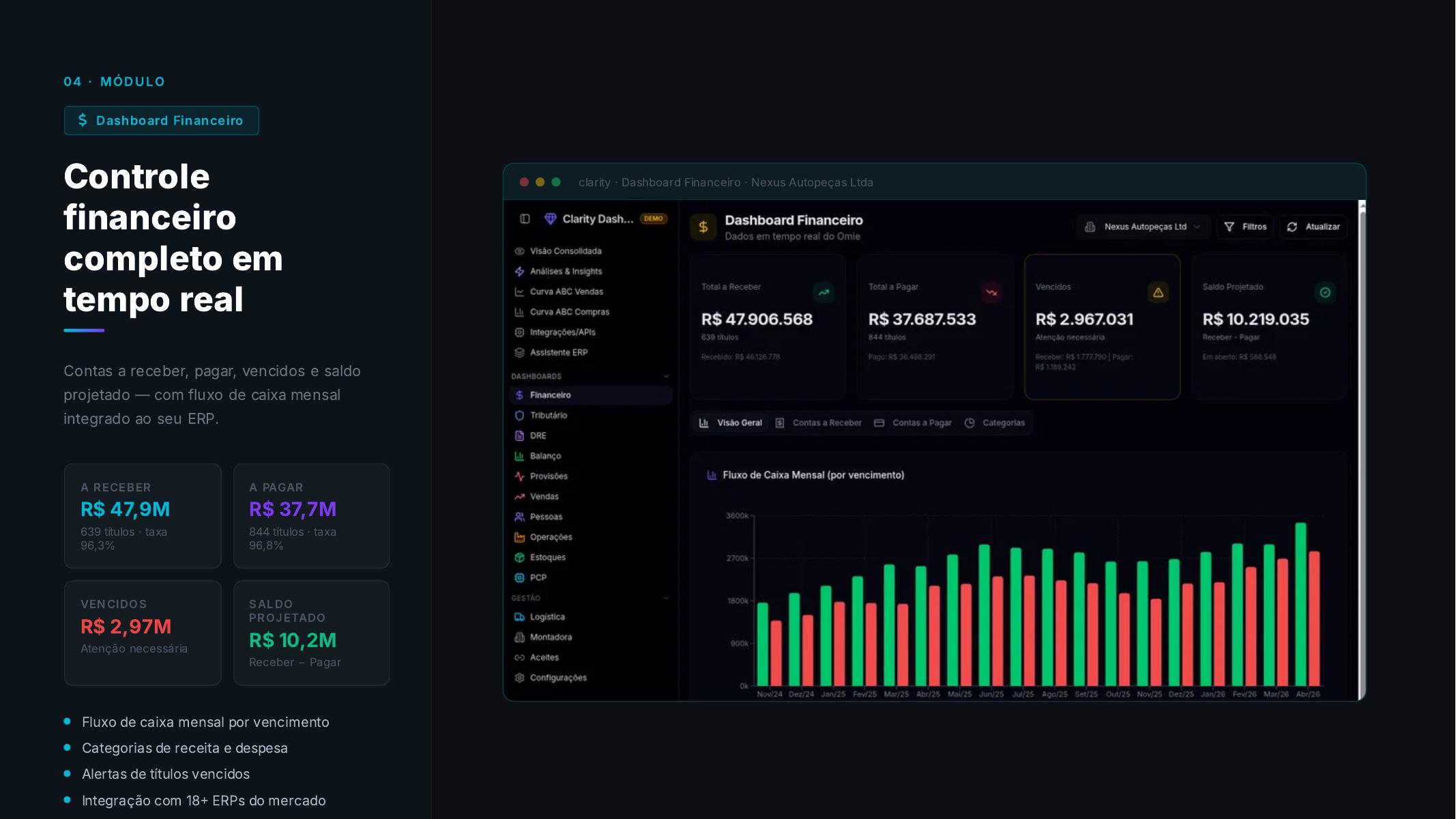This screenshot has width=1456, height=819.
Task: Open Financeiro in the sidebar
Action: pos(591,395)
